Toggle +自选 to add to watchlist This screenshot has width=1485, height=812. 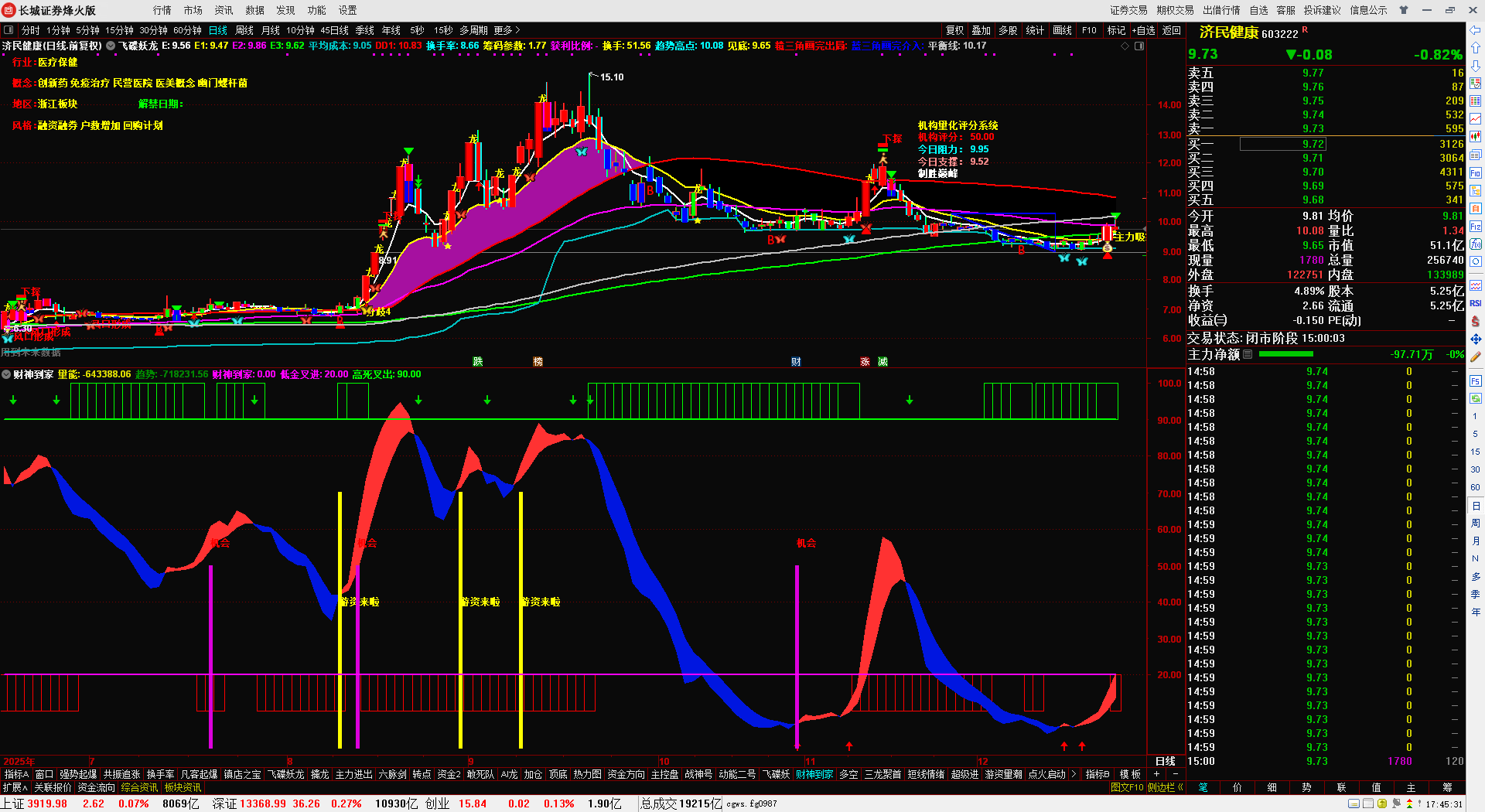(x=1144, y=30)
